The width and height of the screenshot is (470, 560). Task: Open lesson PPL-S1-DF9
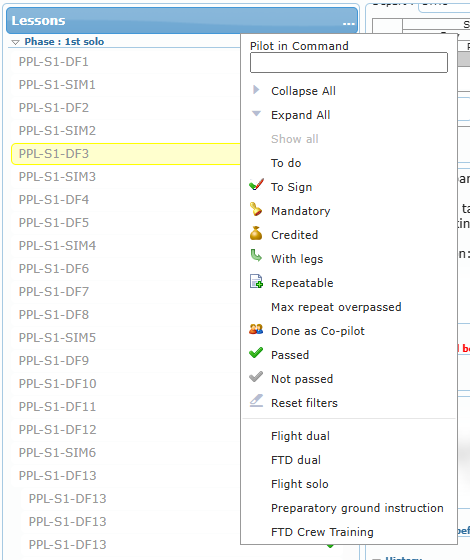click(54, 361)
